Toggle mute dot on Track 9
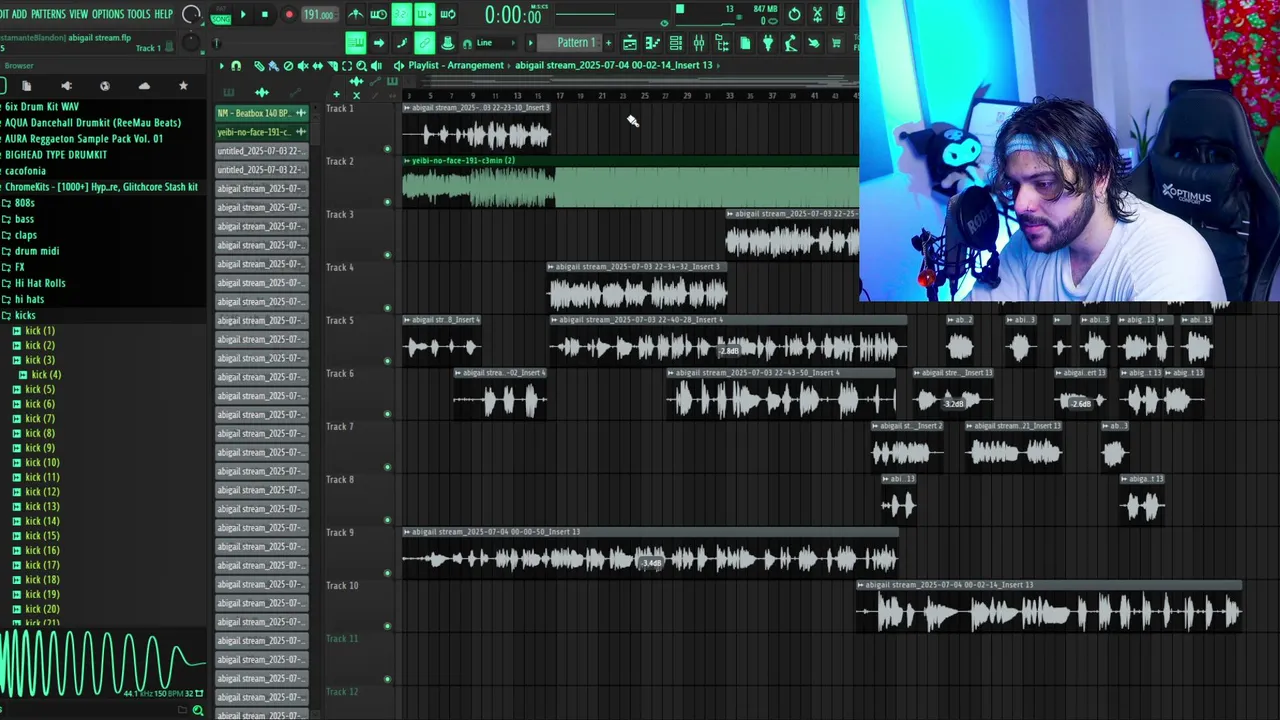 [387, 573]
